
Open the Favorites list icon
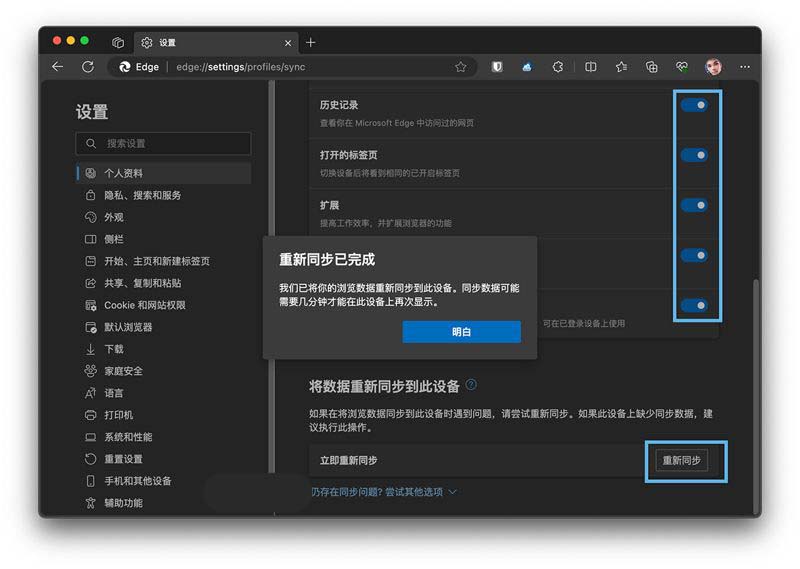621,67
